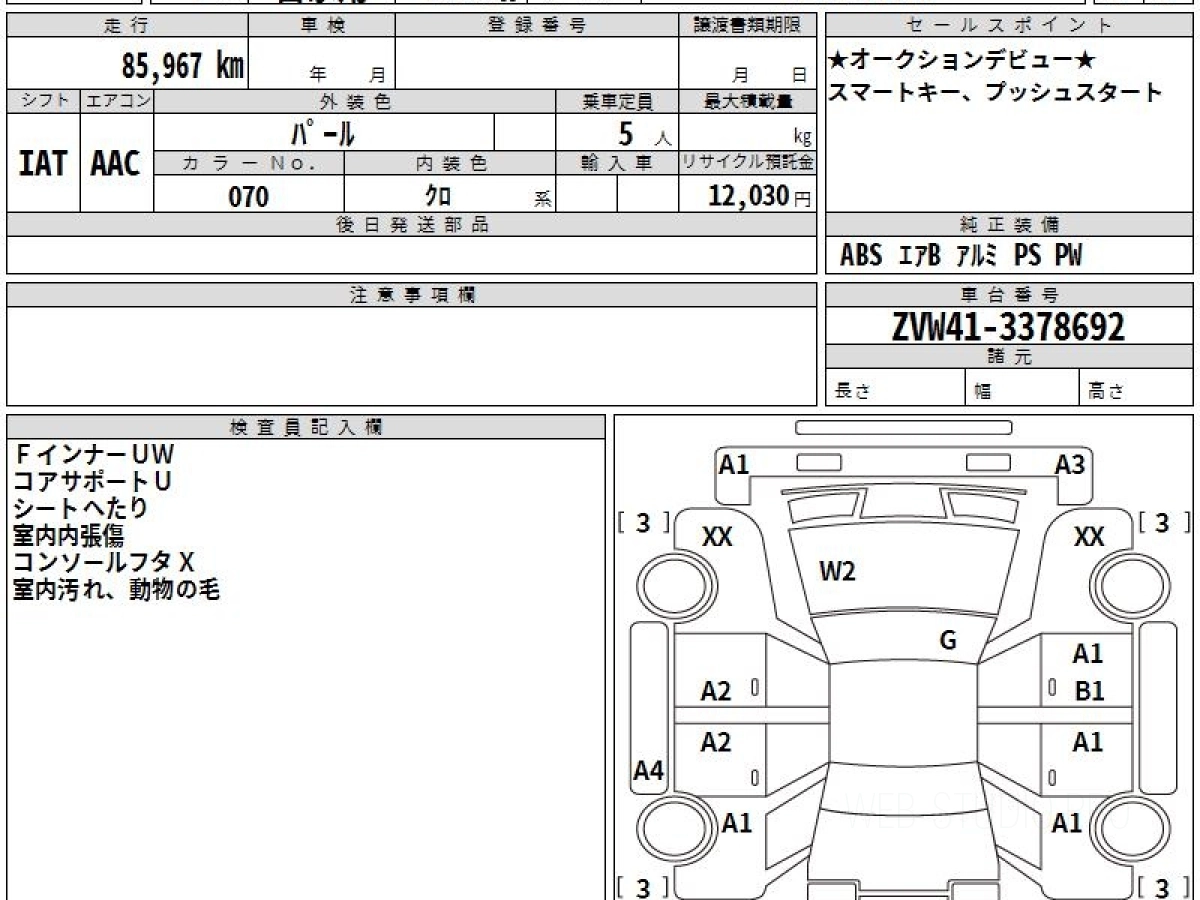Click the ★オークションデビュー★ line
This screenshot has height=900, width=1200.
point(961,59)
